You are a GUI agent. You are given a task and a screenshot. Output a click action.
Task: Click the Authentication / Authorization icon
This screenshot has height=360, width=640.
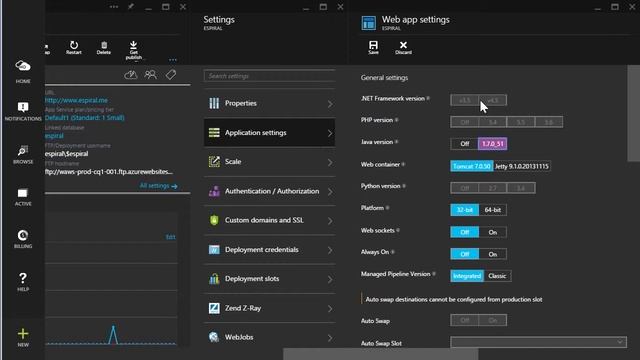tap(214, 191)
